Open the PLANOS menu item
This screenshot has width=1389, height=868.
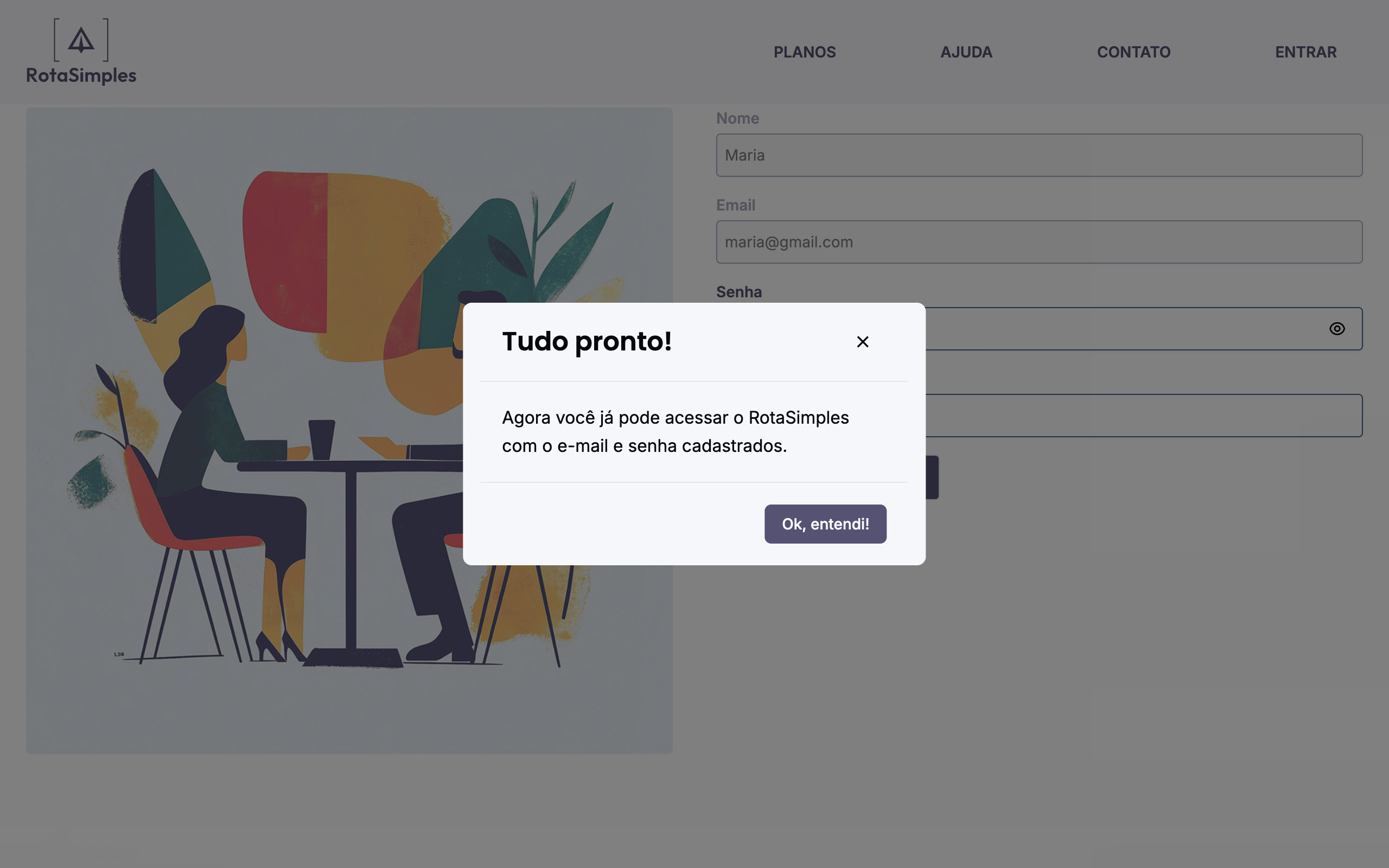coord(804,52)
